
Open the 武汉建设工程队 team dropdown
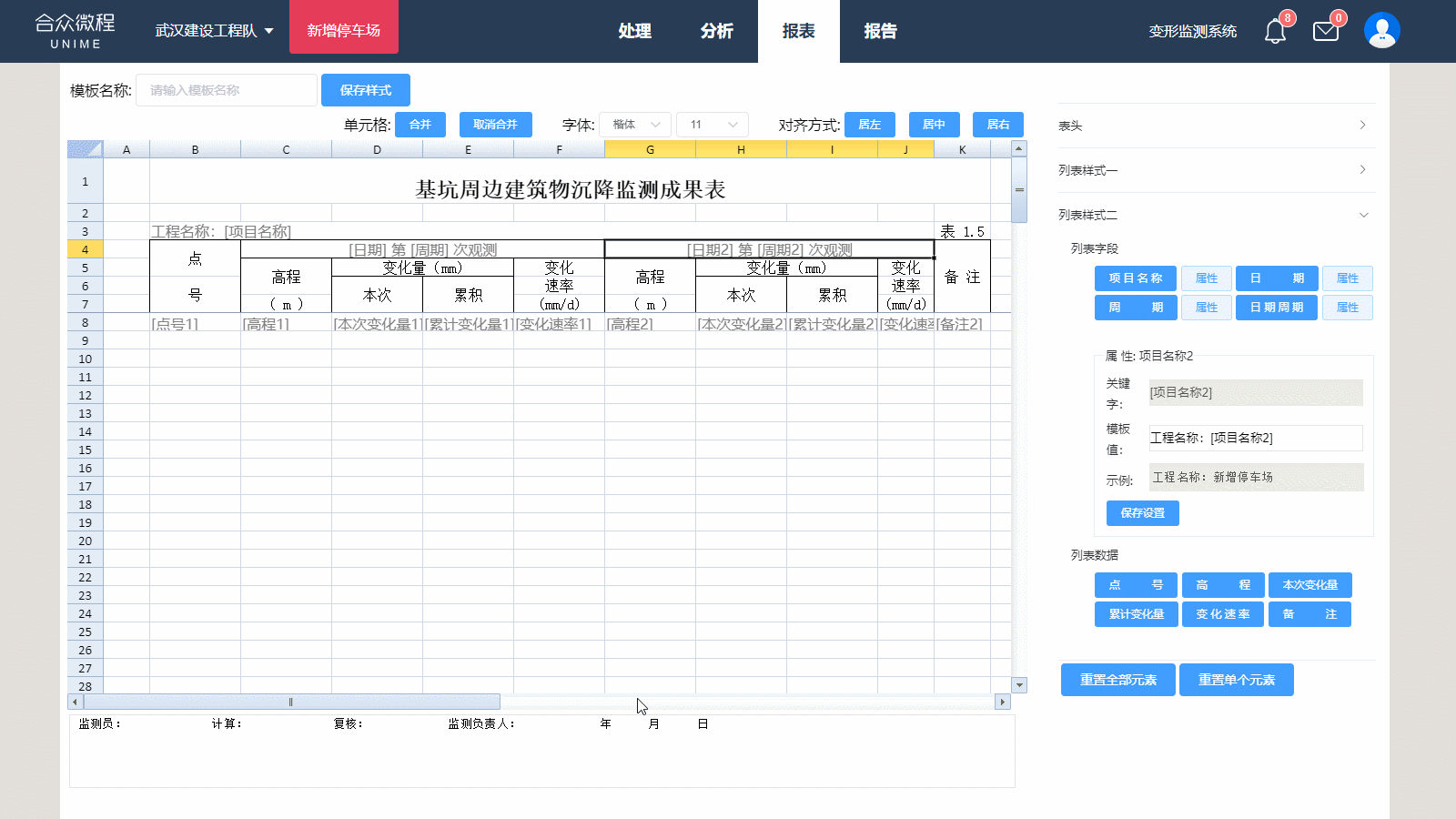pos(214,31)
